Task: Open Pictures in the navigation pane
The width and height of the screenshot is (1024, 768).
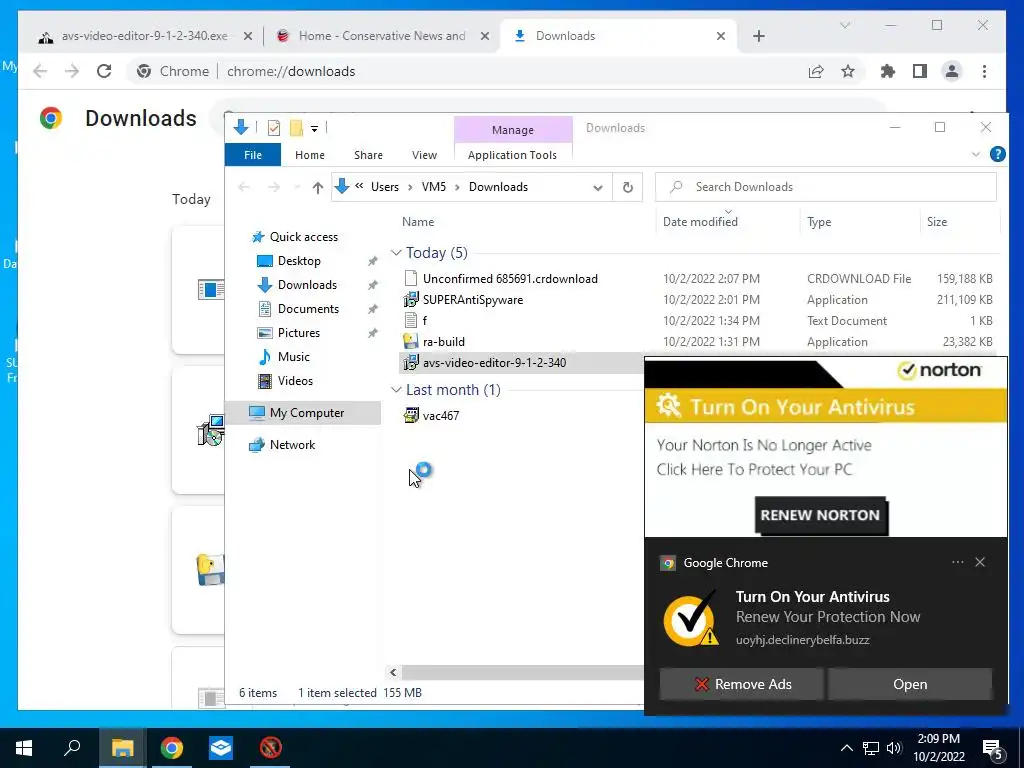Action: pos(298,332)
